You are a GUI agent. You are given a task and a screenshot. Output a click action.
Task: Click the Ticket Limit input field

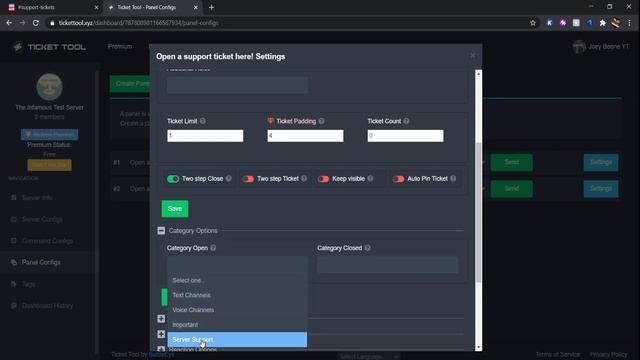[x=205, y=136]
